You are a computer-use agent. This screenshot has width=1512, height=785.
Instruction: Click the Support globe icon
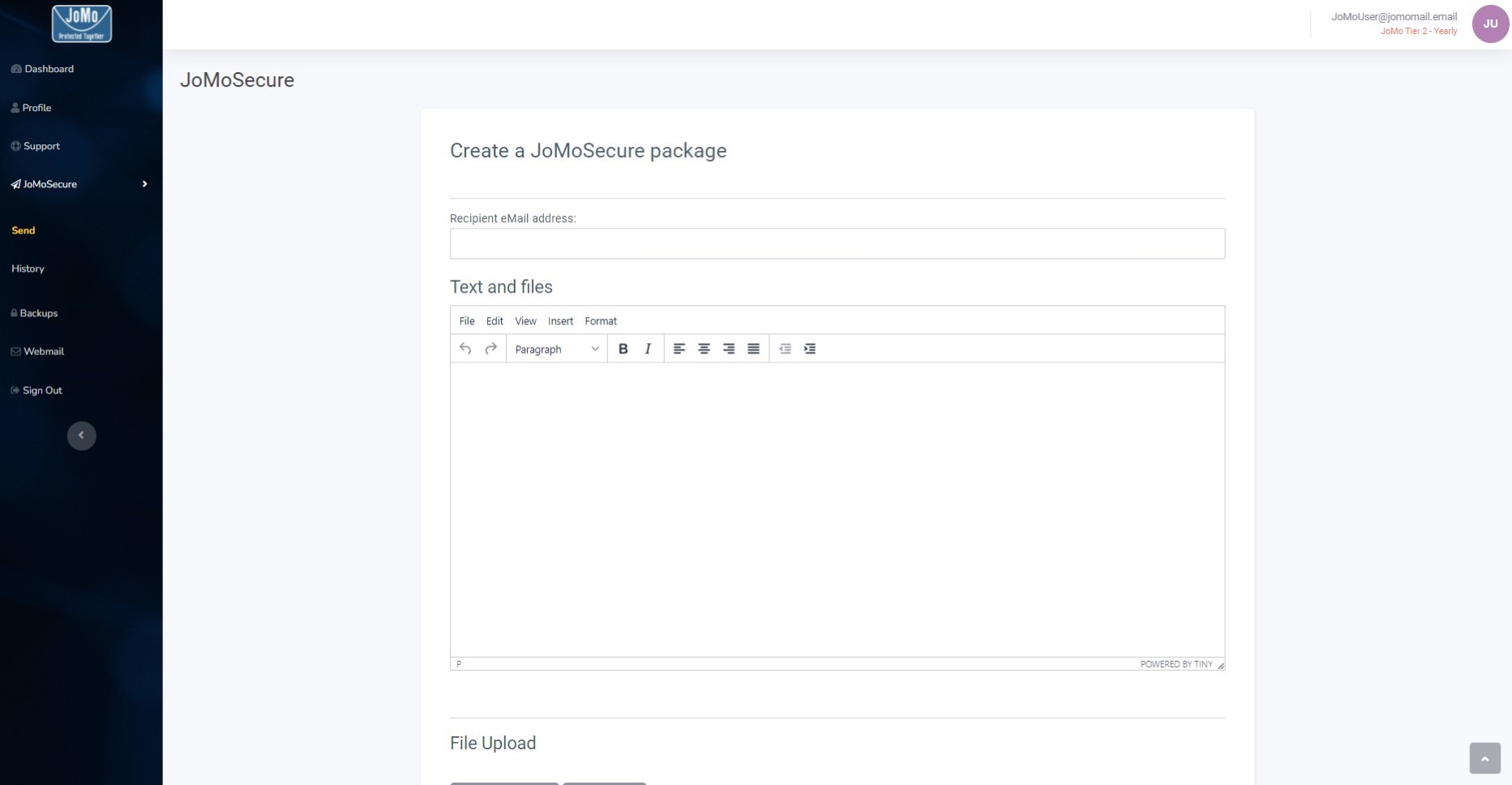click(15, 146)
